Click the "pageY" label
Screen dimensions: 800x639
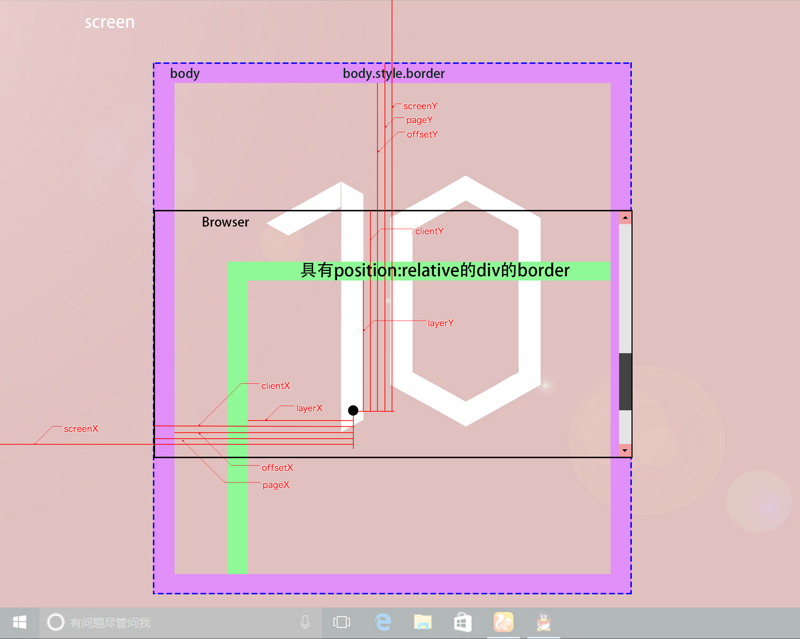419,120
